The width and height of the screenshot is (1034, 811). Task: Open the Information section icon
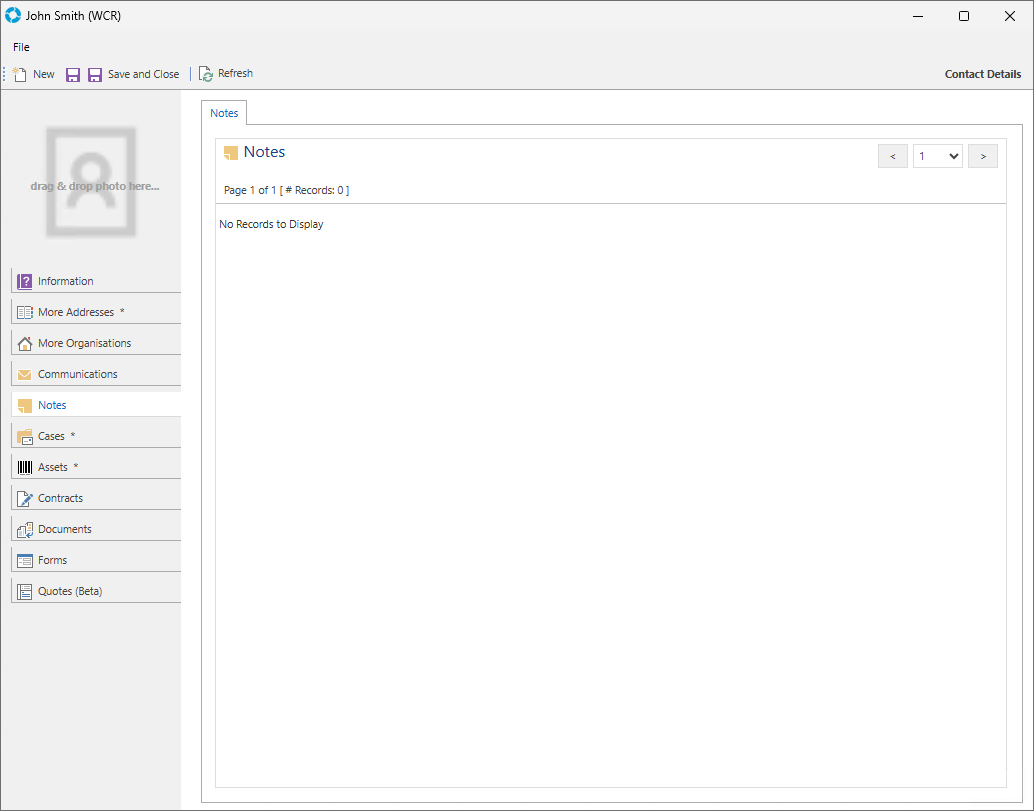[x=25, y=282]
